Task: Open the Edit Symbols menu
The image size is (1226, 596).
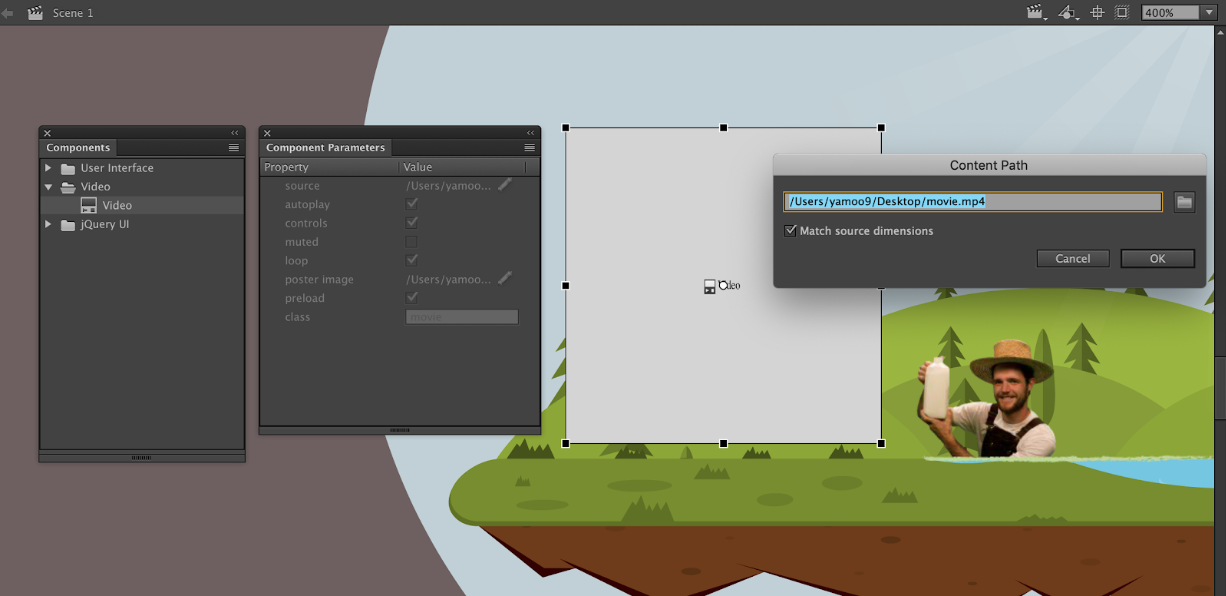Action: pyautogui.click(x=1068, y=13)
